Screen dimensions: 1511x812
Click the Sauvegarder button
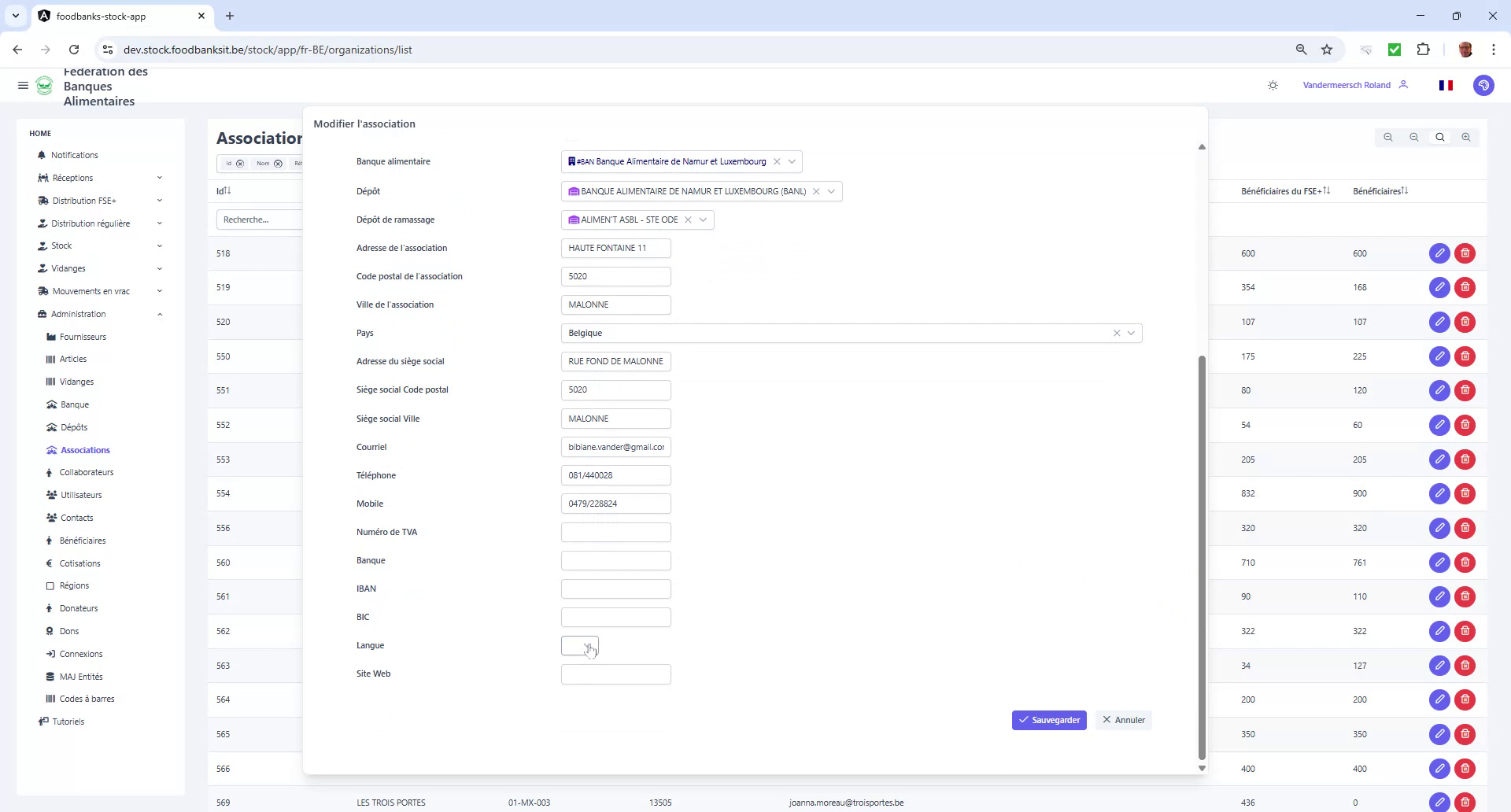pos(1049,719)
